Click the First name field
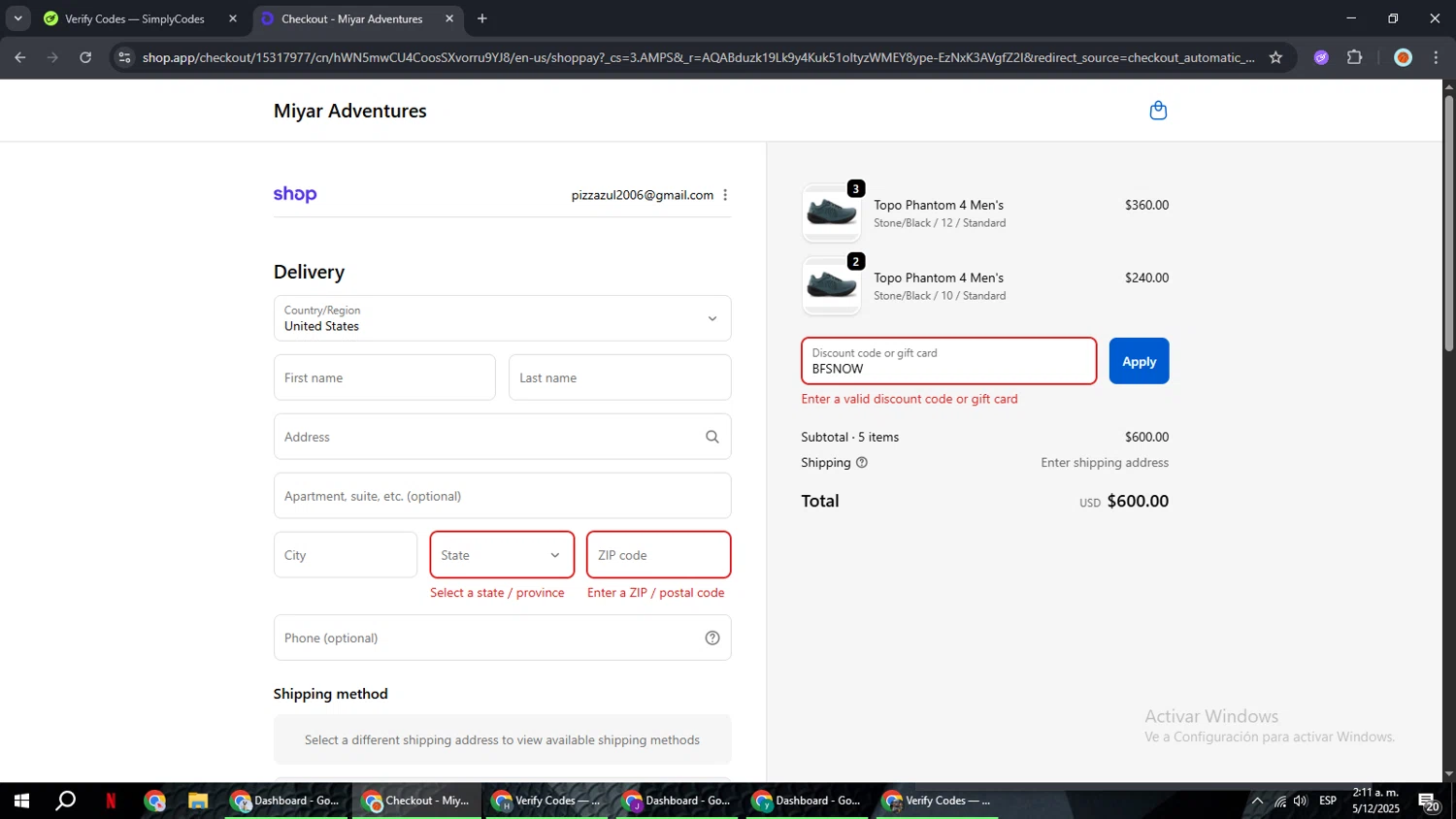The image size is (1456, 819). click(384, 377)
